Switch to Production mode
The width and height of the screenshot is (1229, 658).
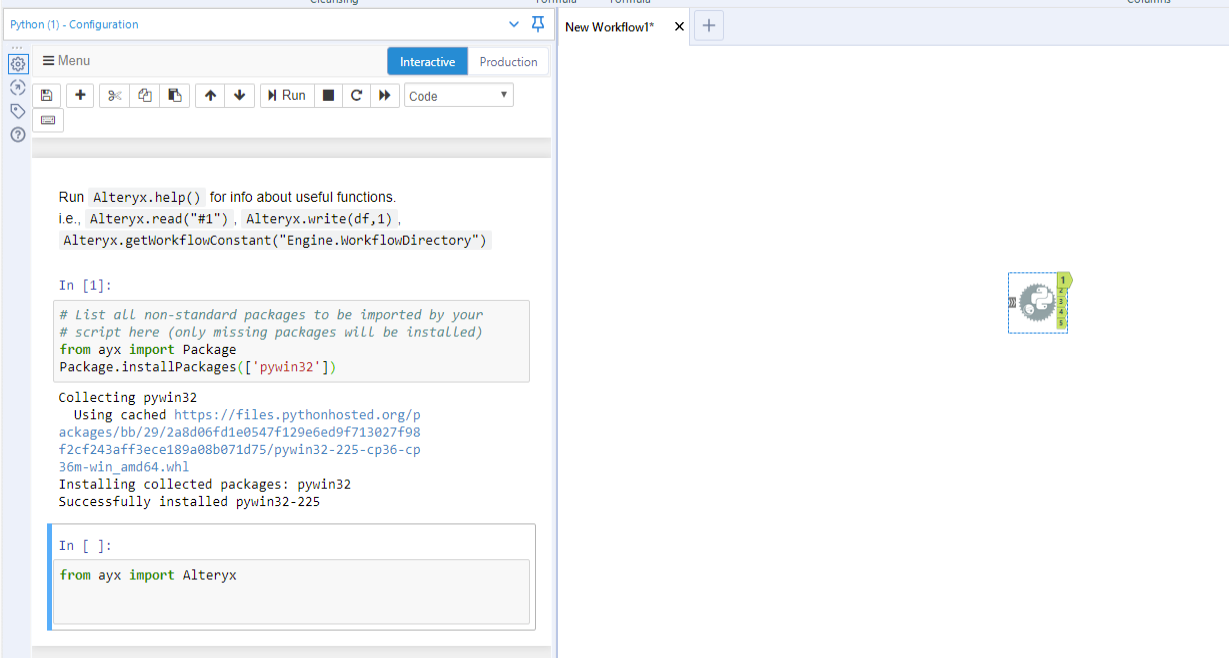click(x=508, y=61)
